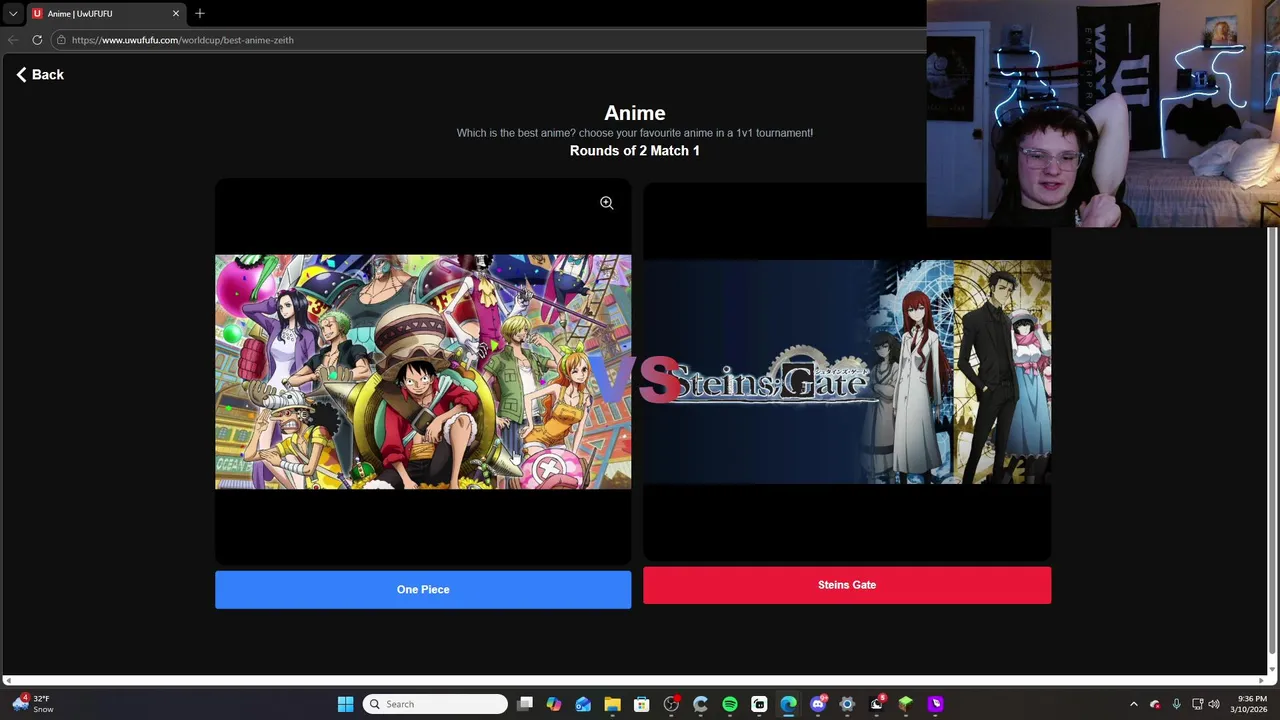Switch to Microsoft Edge in the taskbar

pyautogui.click(x=788, y=704)
